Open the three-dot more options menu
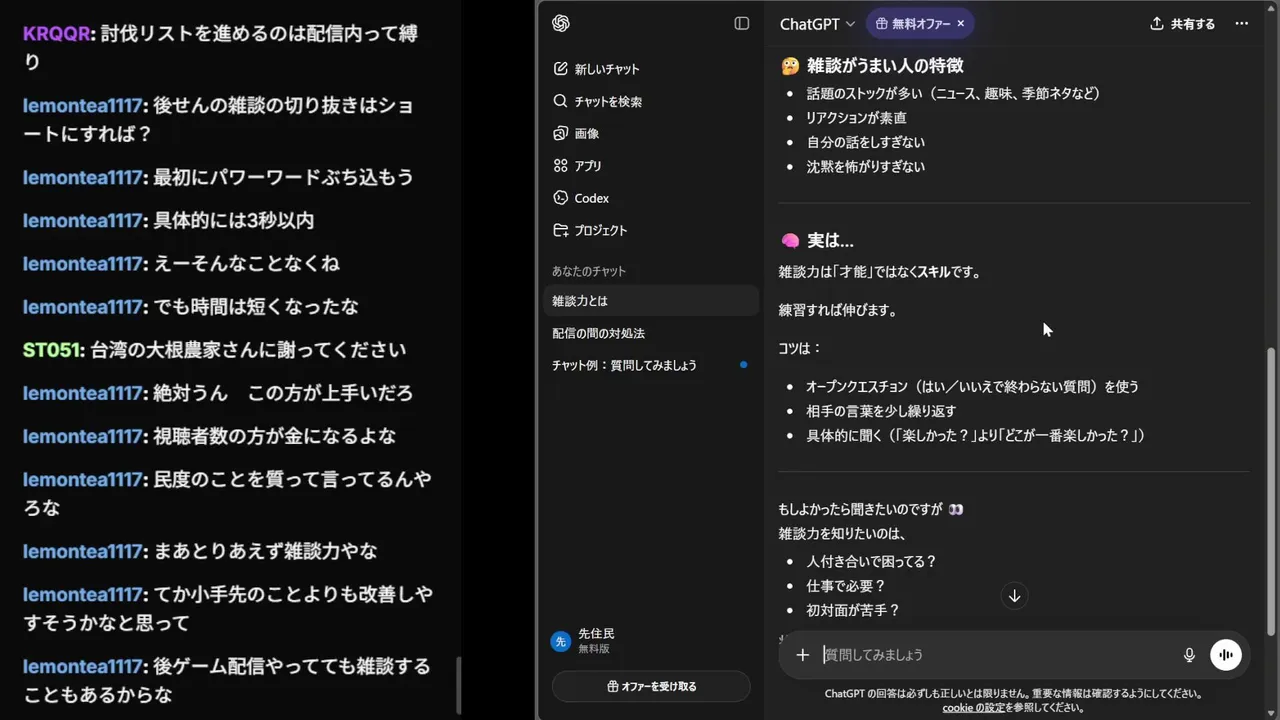The image size is (1280, 720). coord(1242,23)
